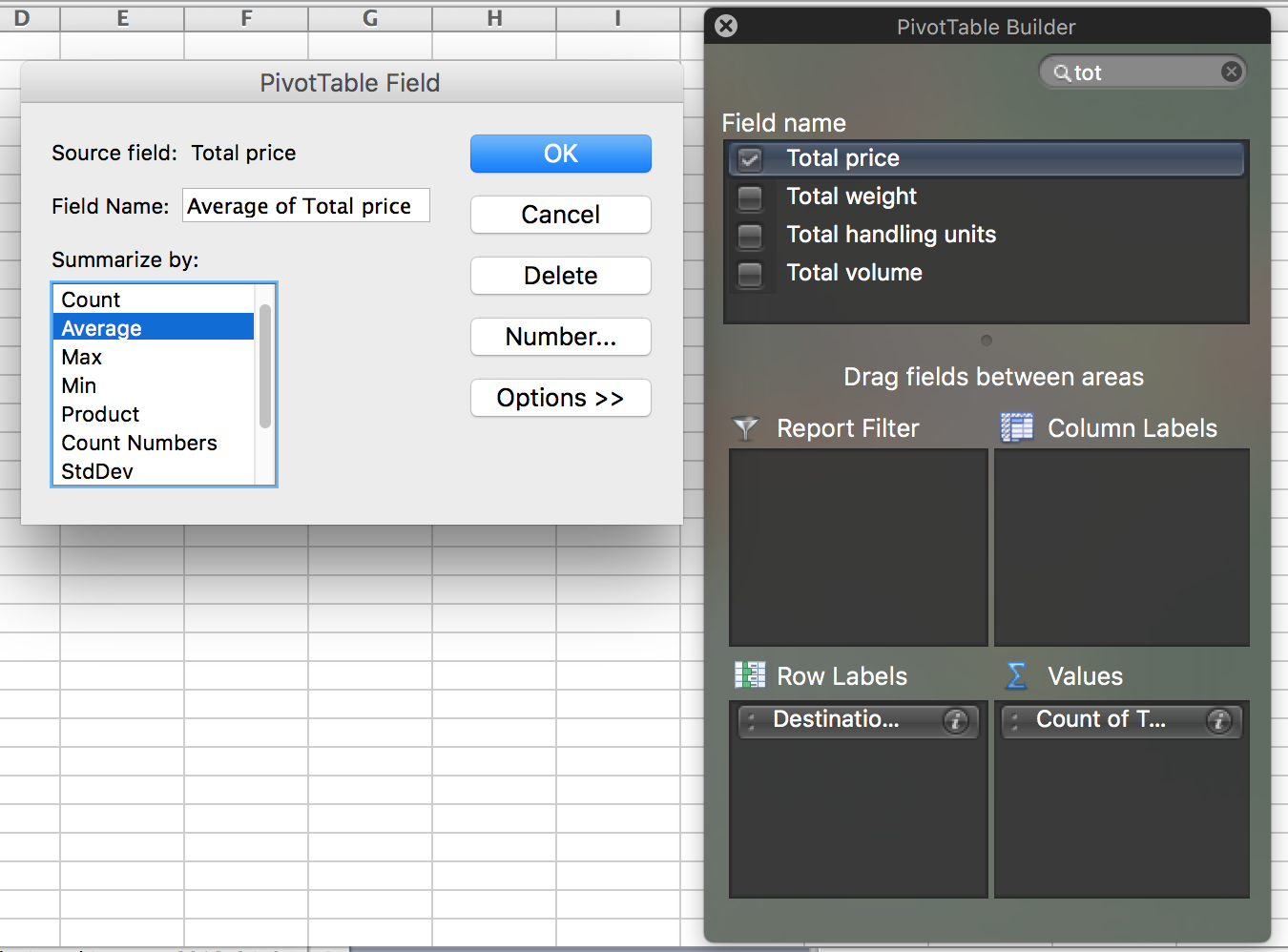Click the search magnifier icon
Viewport: 1288px width, 952px height.
click(1061, 72)
